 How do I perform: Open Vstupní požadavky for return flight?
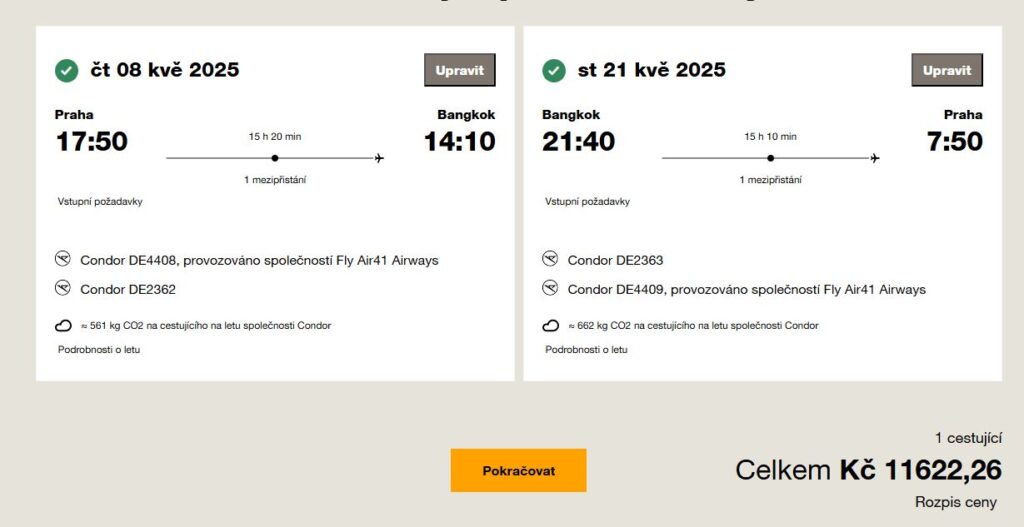coord(587,201)
